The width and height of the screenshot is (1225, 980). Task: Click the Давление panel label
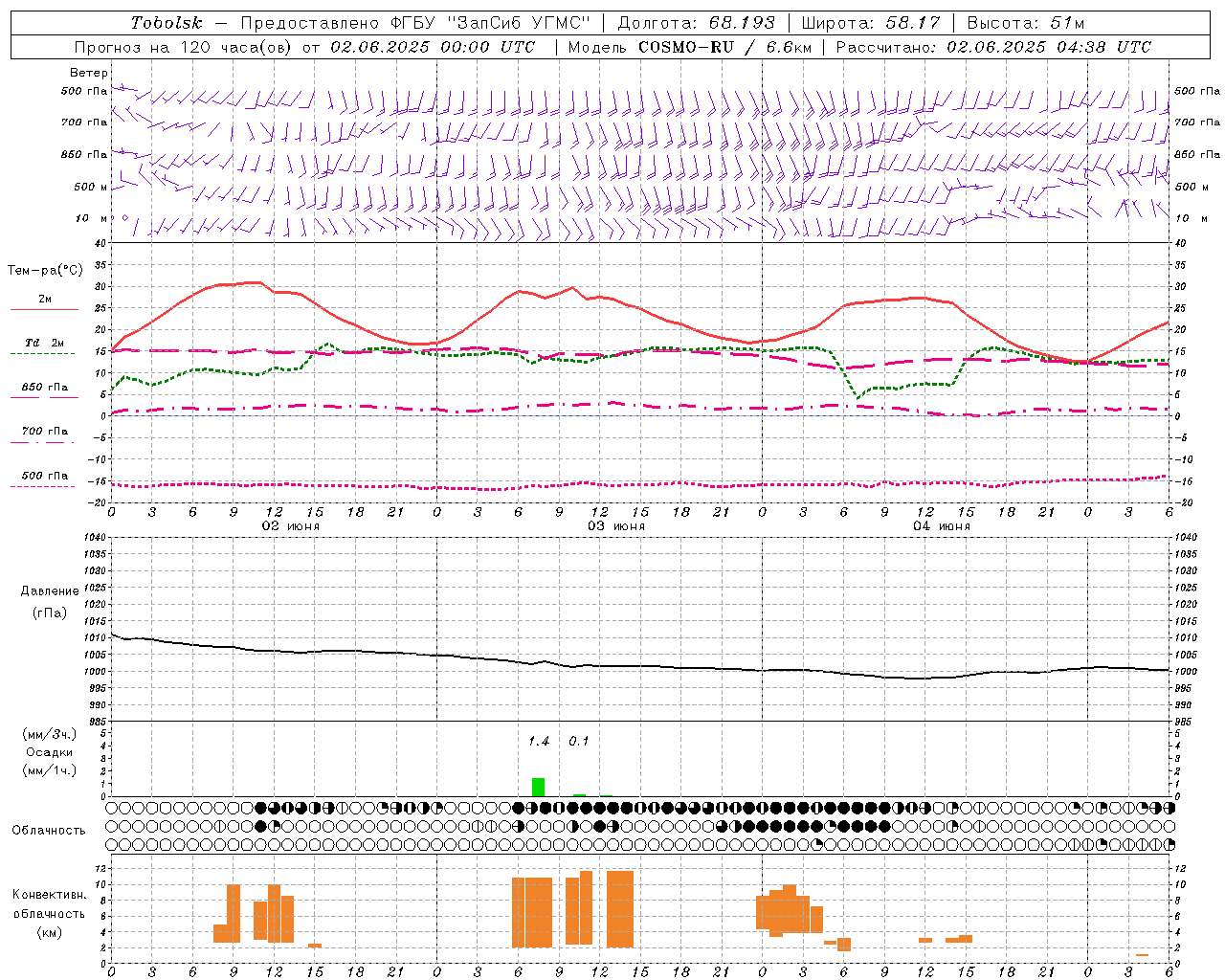[x=49, y=591]
